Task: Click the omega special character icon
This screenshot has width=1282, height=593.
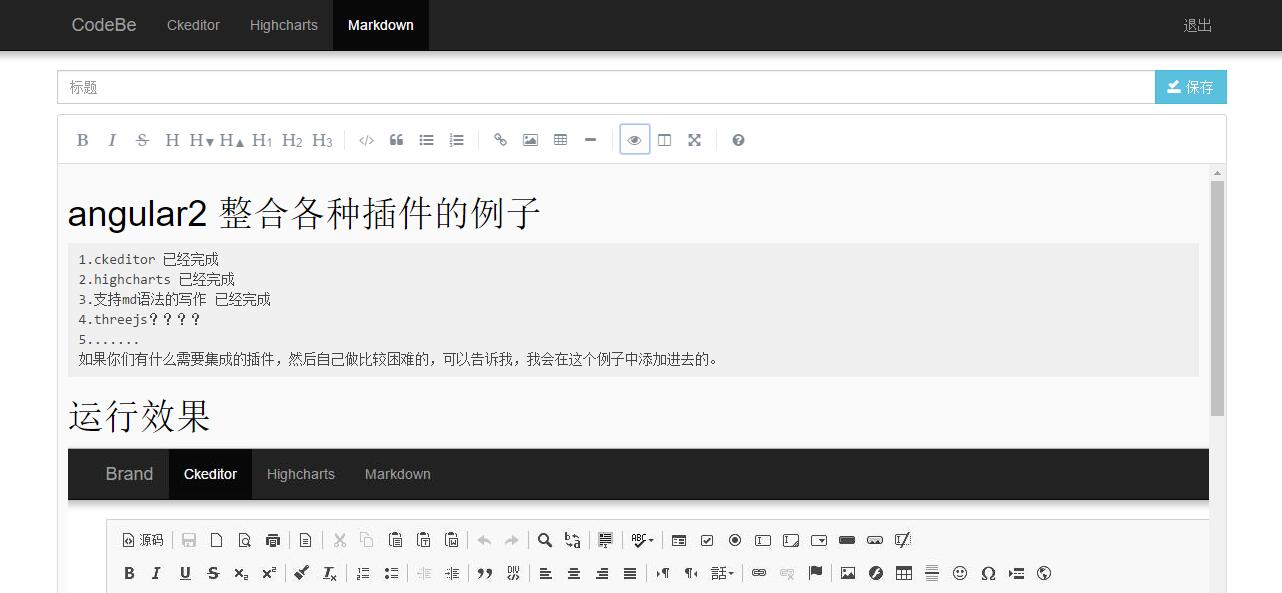Action: (x=988, y=573)
